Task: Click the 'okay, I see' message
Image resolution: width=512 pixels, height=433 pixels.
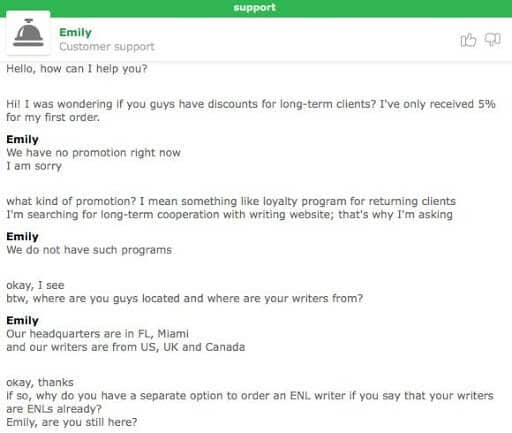Action: click(35, 285)
